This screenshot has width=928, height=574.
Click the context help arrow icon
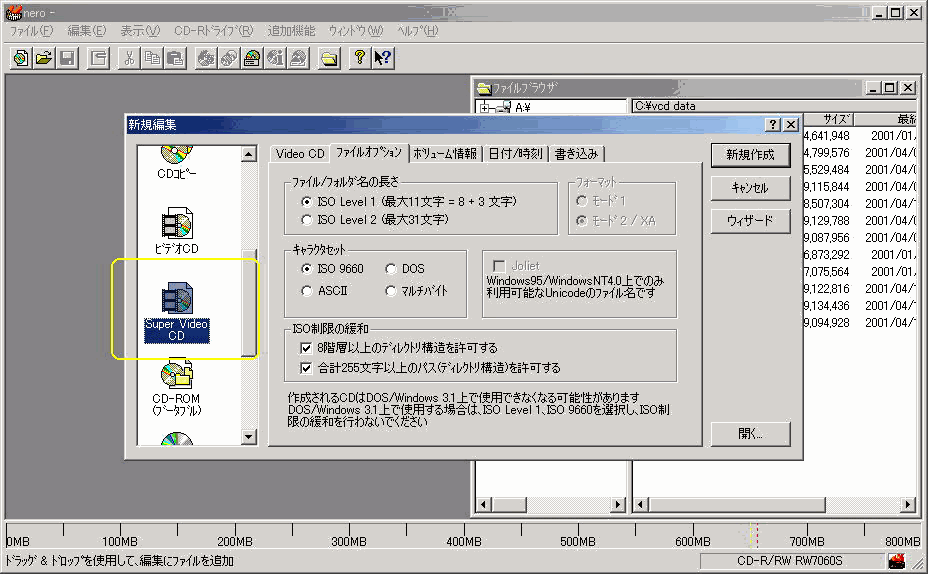[382, 58]
